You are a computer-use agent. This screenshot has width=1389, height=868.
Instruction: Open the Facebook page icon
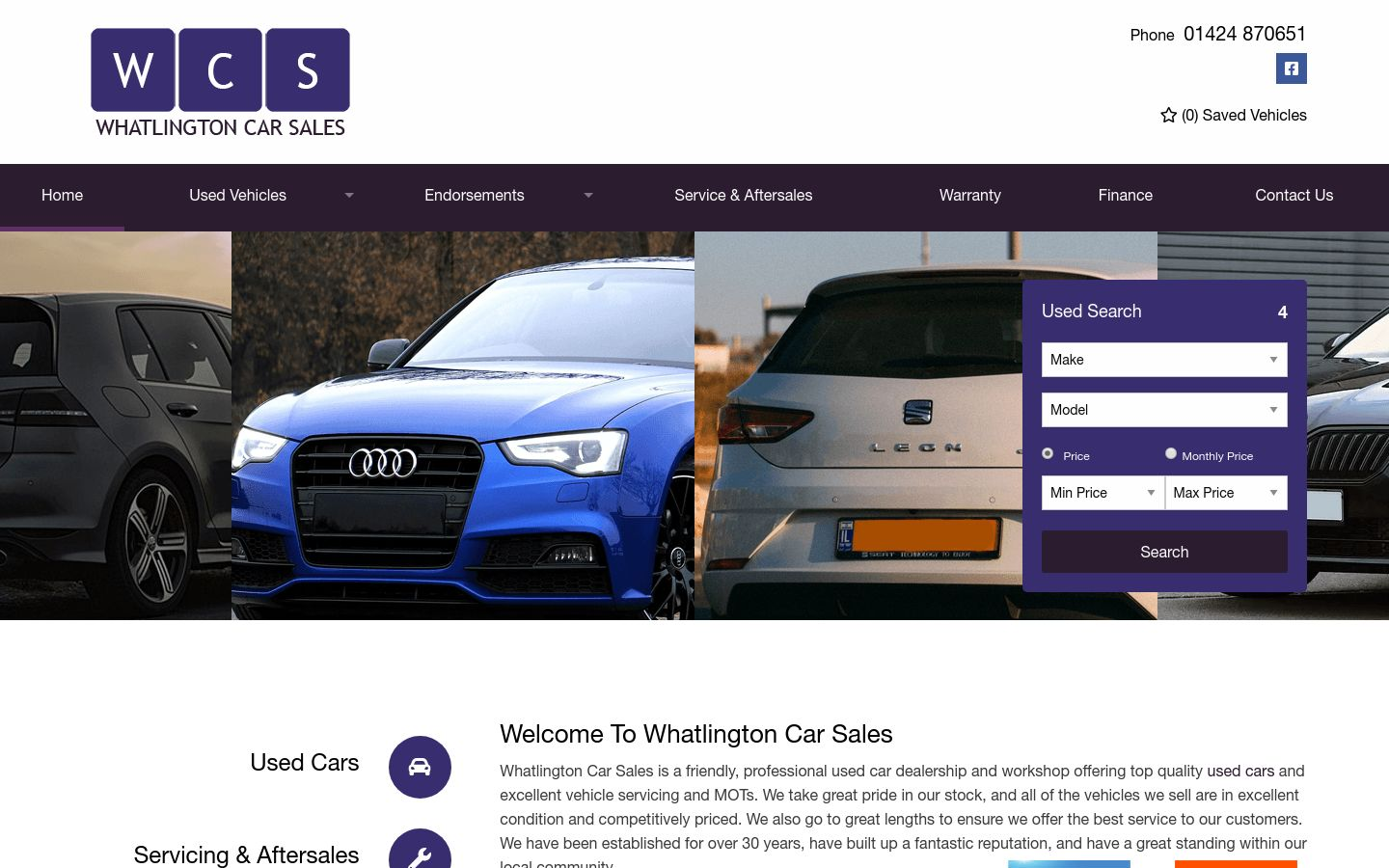[1291, 68]
